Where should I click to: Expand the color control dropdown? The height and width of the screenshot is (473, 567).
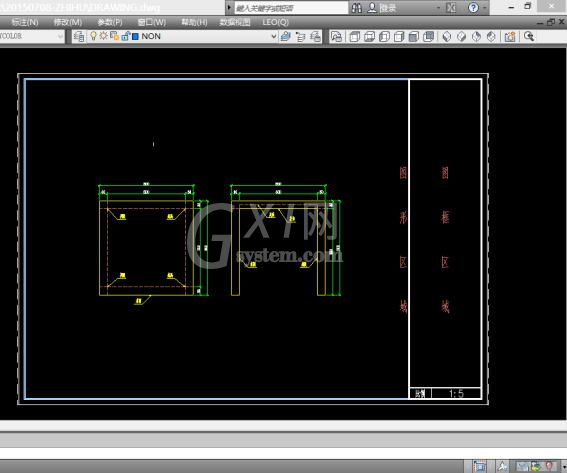pyautogui.click(x=60, y=36)
